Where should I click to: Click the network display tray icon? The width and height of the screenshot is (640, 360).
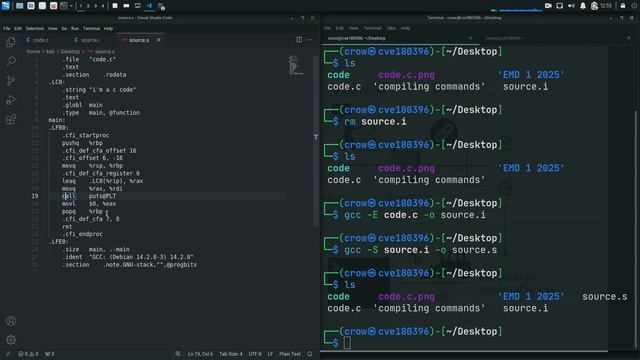click(560, 6)
